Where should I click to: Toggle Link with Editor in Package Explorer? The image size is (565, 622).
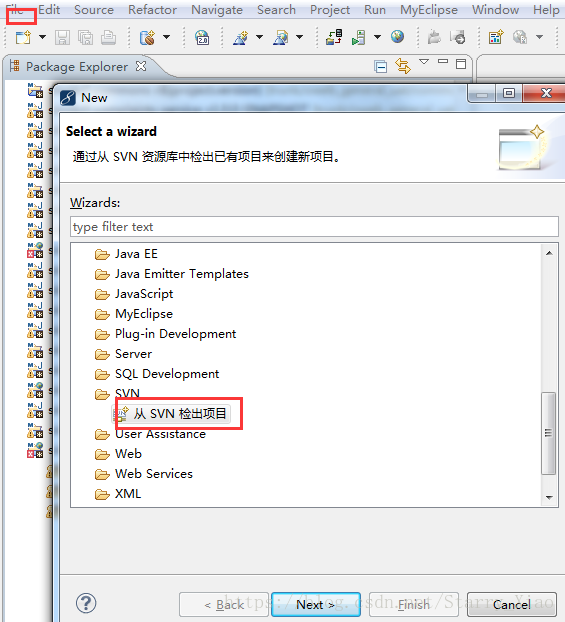pos(403,66)
